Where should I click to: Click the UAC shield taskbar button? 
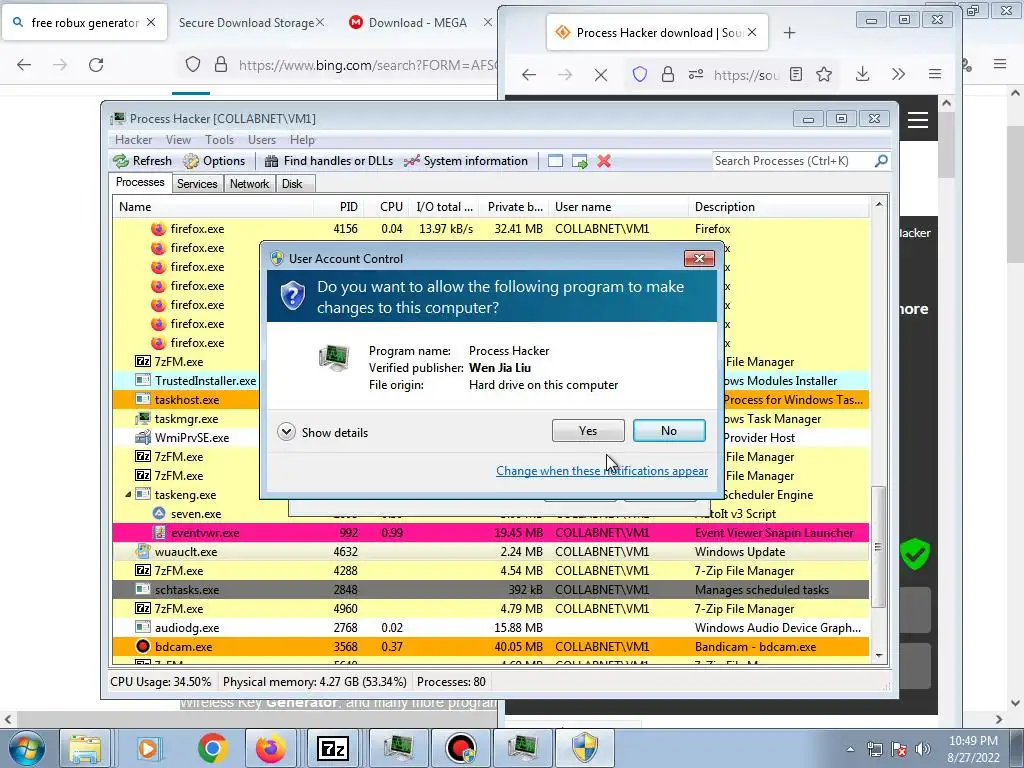click(x=585, y=748)
